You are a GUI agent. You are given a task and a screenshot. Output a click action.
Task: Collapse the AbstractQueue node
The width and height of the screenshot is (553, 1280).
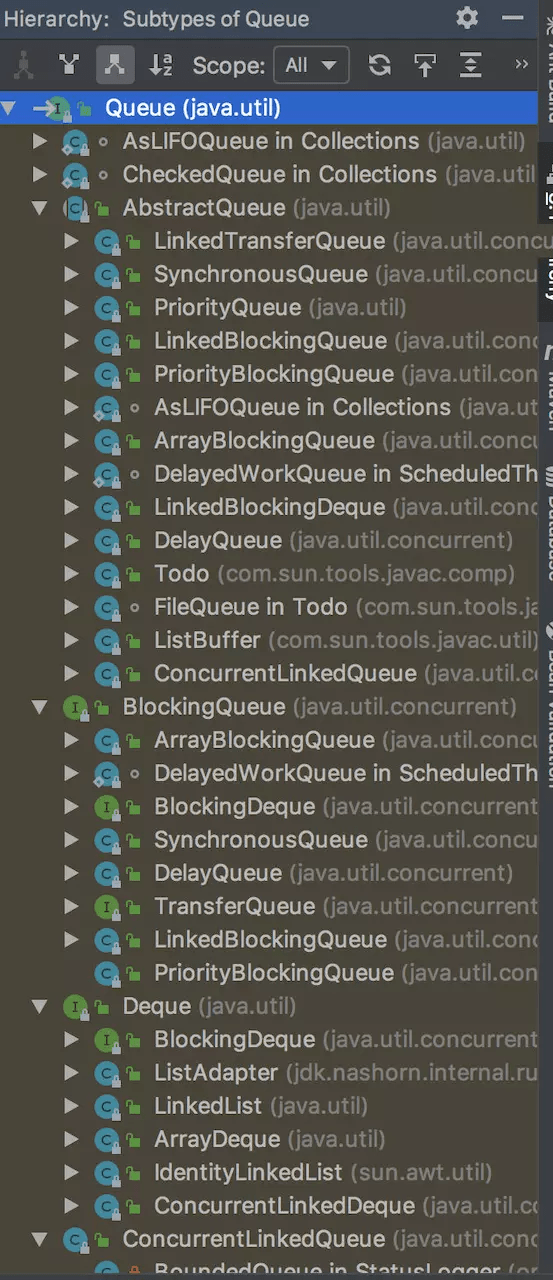click(40, 208)
